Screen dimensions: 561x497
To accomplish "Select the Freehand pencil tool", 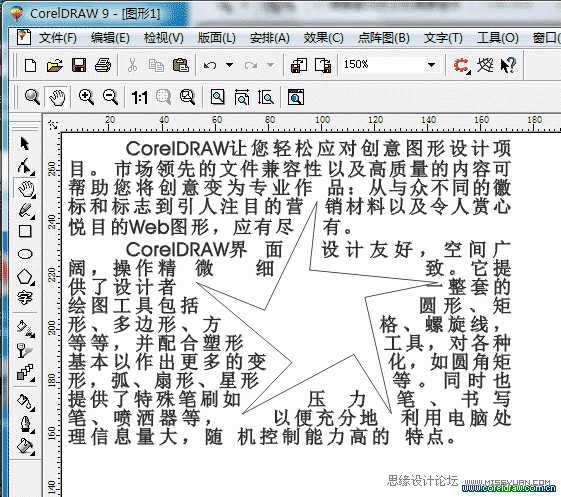I will point(26,210).
